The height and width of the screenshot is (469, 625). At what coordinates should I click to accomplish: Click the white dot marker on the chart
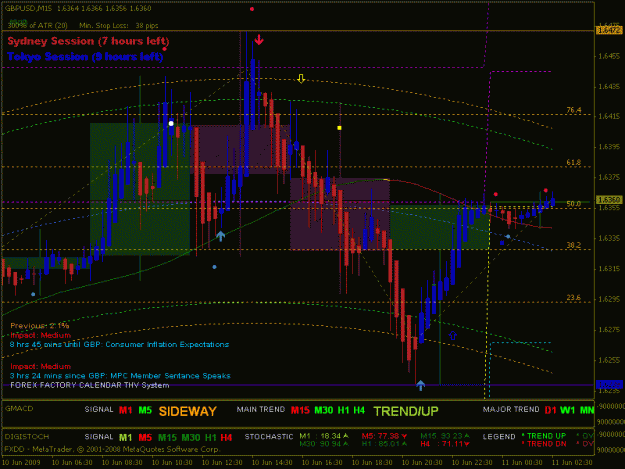[171, 124]
